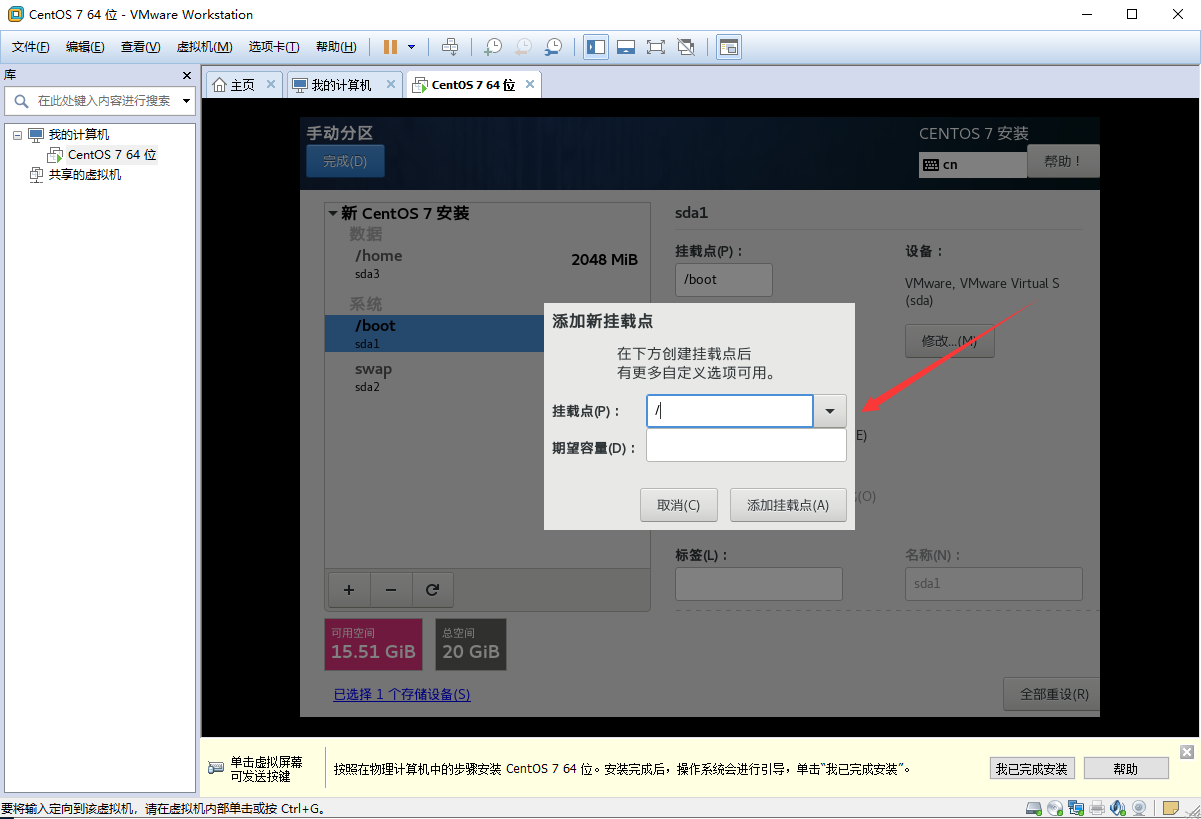Click the 修改...(M) device button
This screenshot has width=1201, height=819.
(x=950, y=341)
